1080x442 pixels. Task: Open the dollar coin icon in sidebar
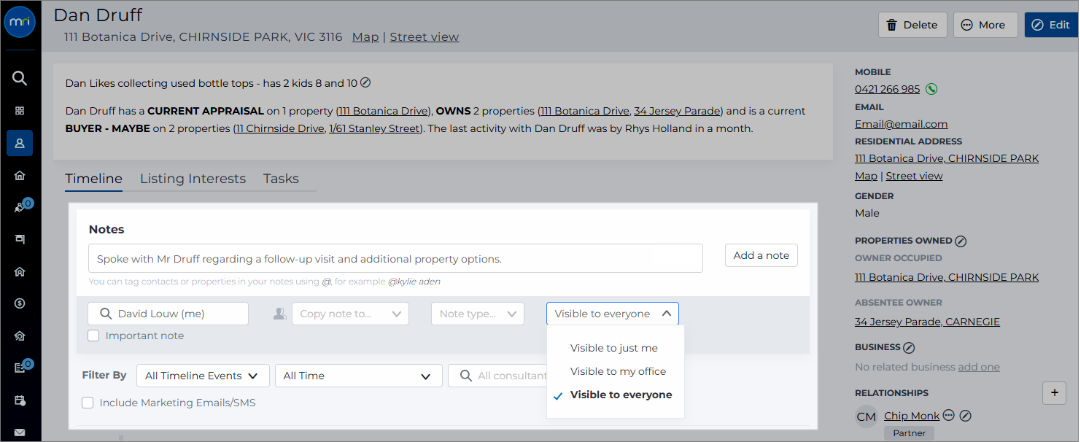tap(20, 304)
